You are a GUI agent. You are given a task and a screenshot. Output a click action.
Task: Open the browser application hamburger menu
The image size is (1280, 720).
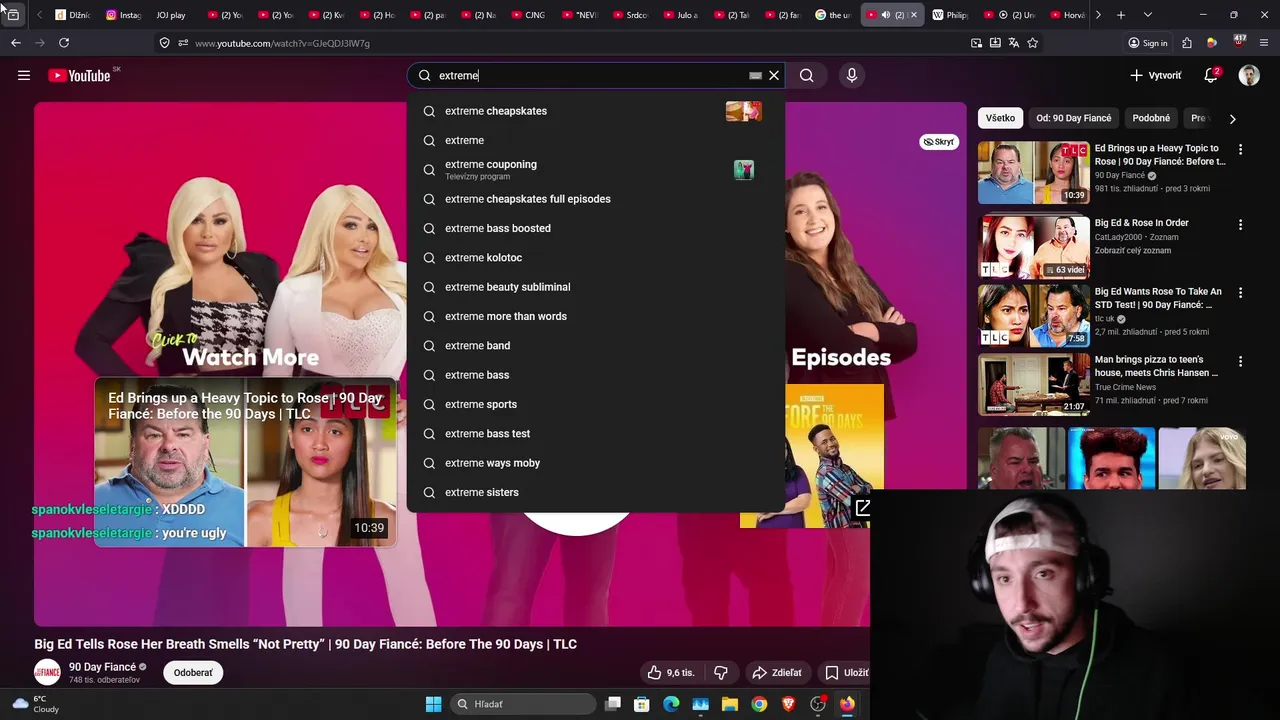pos(1264,43)
